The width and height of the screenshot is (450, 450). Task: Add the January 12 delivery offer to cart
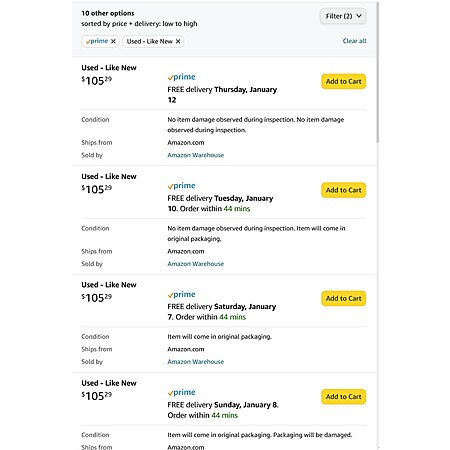343,81
